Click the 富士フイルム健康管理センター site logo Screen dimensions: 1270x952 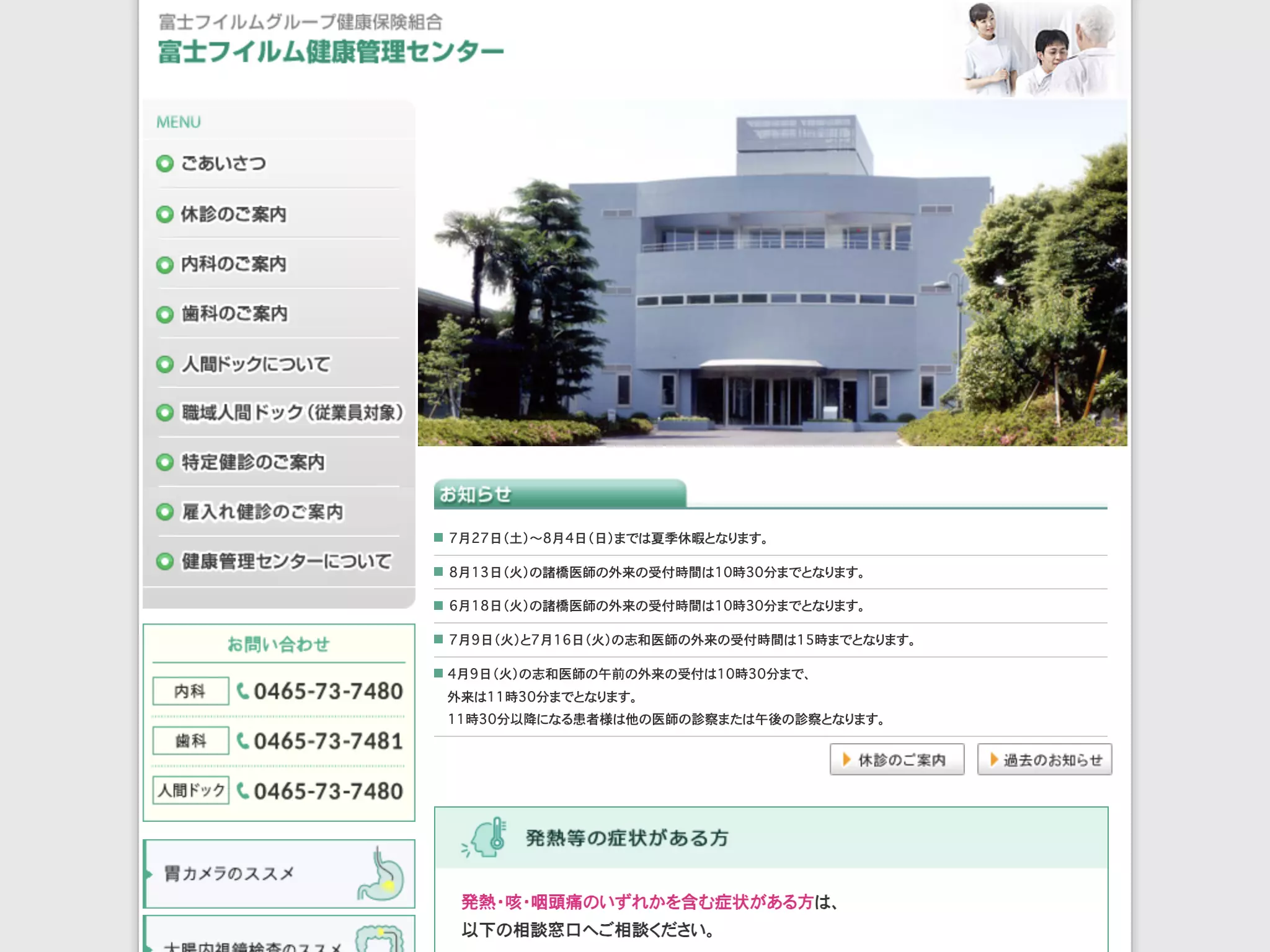point(331,51)
